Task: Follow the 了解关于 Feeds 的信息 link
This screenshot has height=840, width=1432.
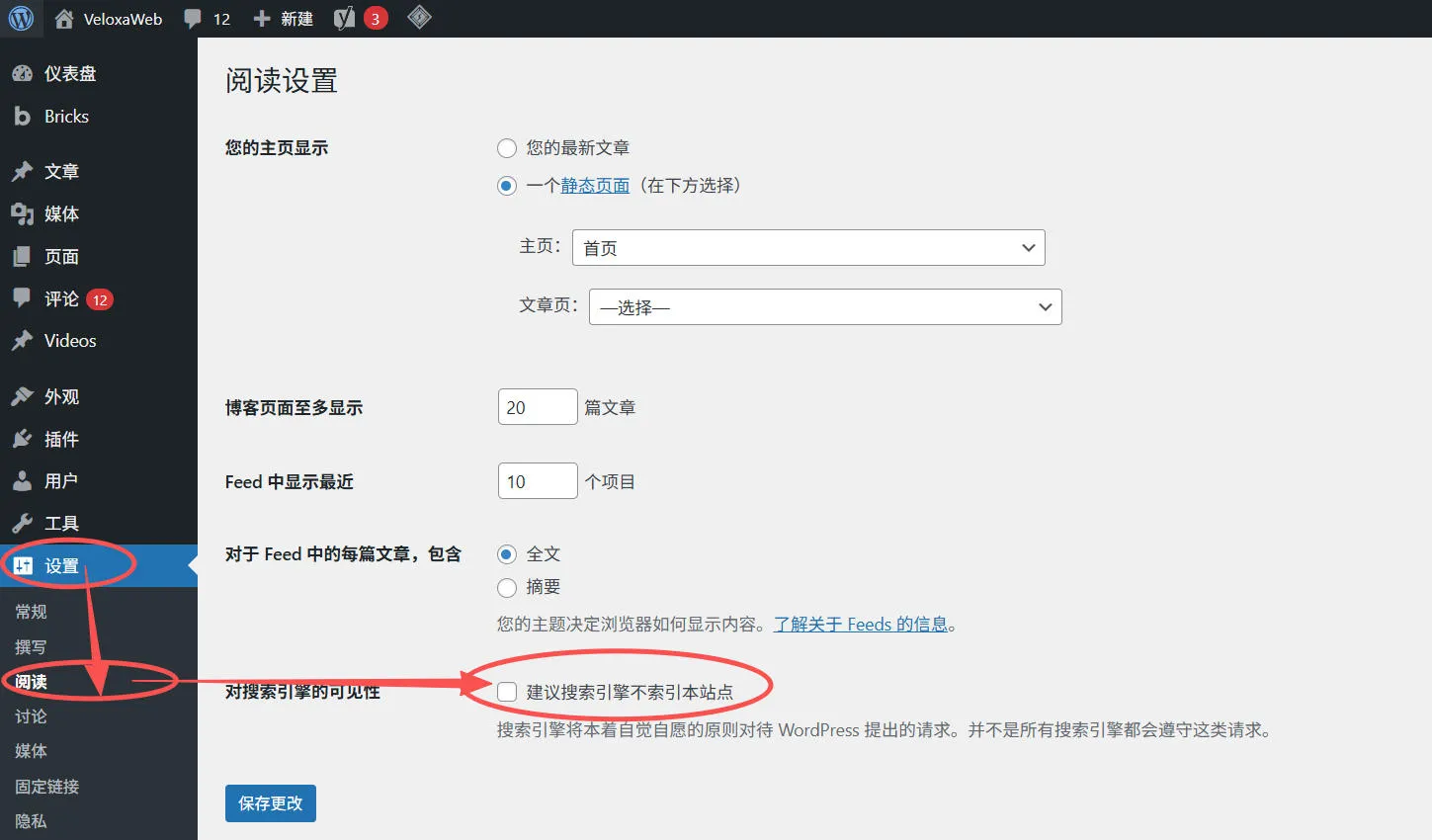Action: pos(860,625)
